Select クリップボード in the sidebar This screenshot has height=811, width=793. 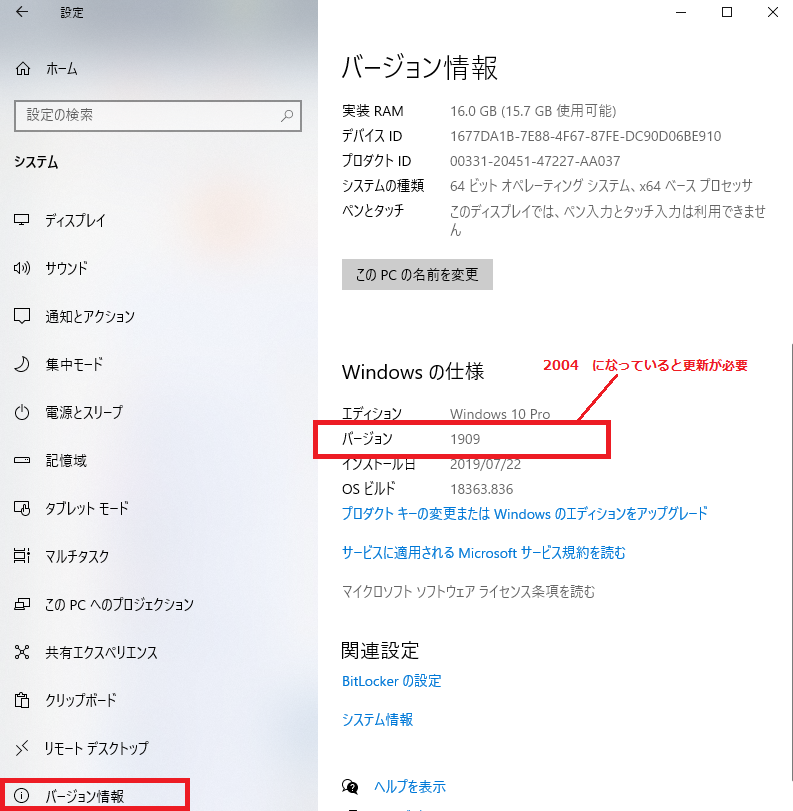[x=81, y=700]
